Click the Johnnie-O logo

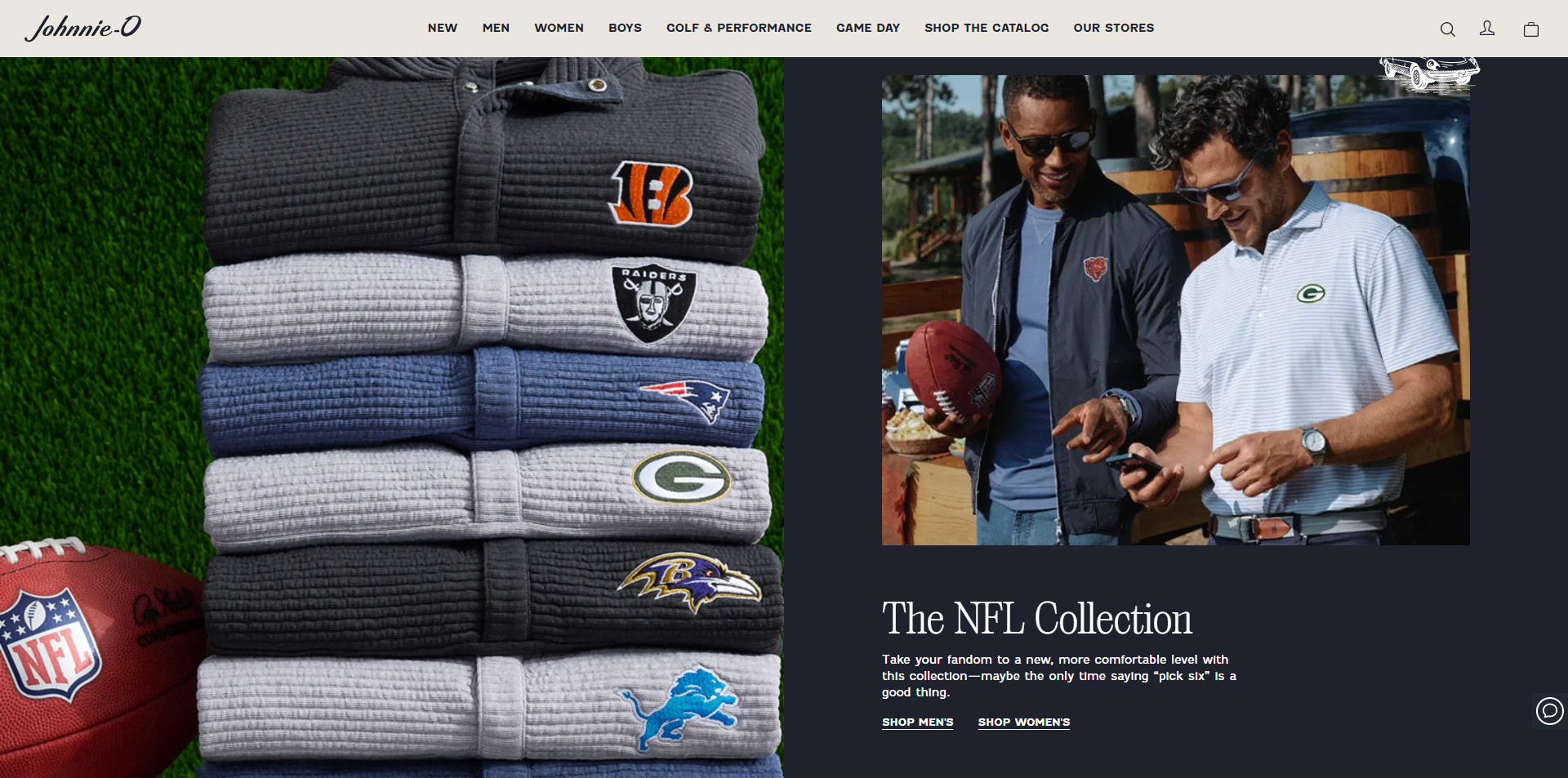click(x=83, y=28)
